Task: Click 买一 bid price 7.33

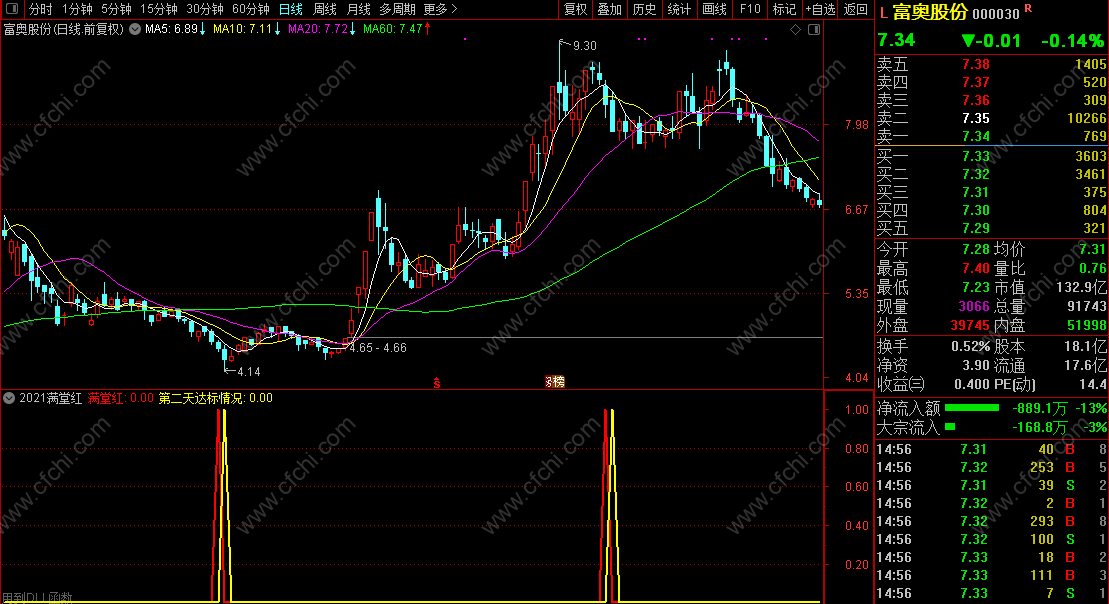Action: point(975,156)
